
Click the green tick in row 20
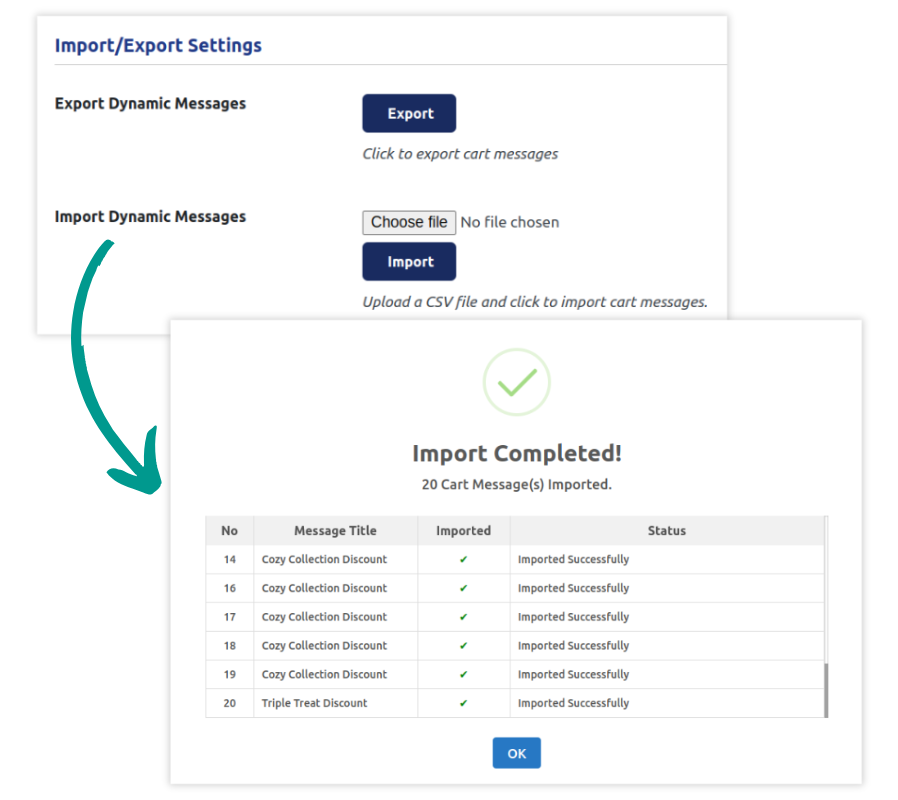click(x=463, y=703)
